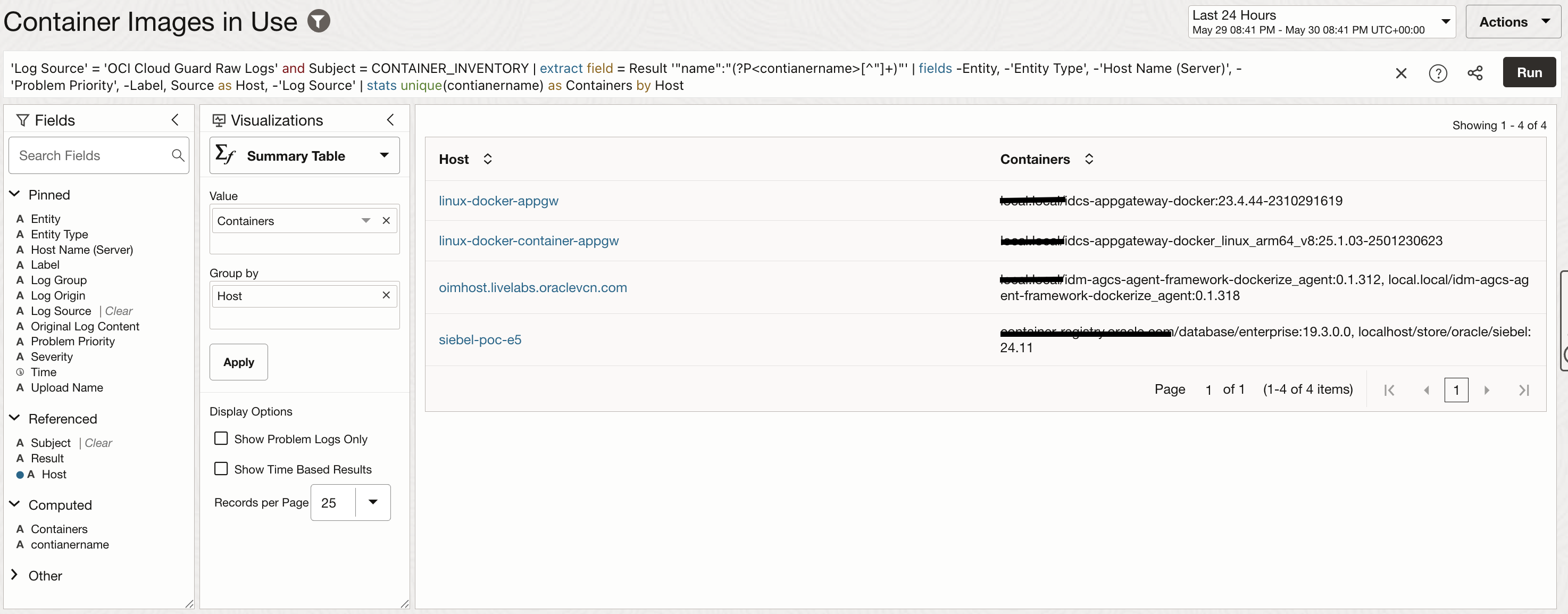Open query help question mark icon
Viewport: 1568px width, 614px height.
pos(1438,73)
